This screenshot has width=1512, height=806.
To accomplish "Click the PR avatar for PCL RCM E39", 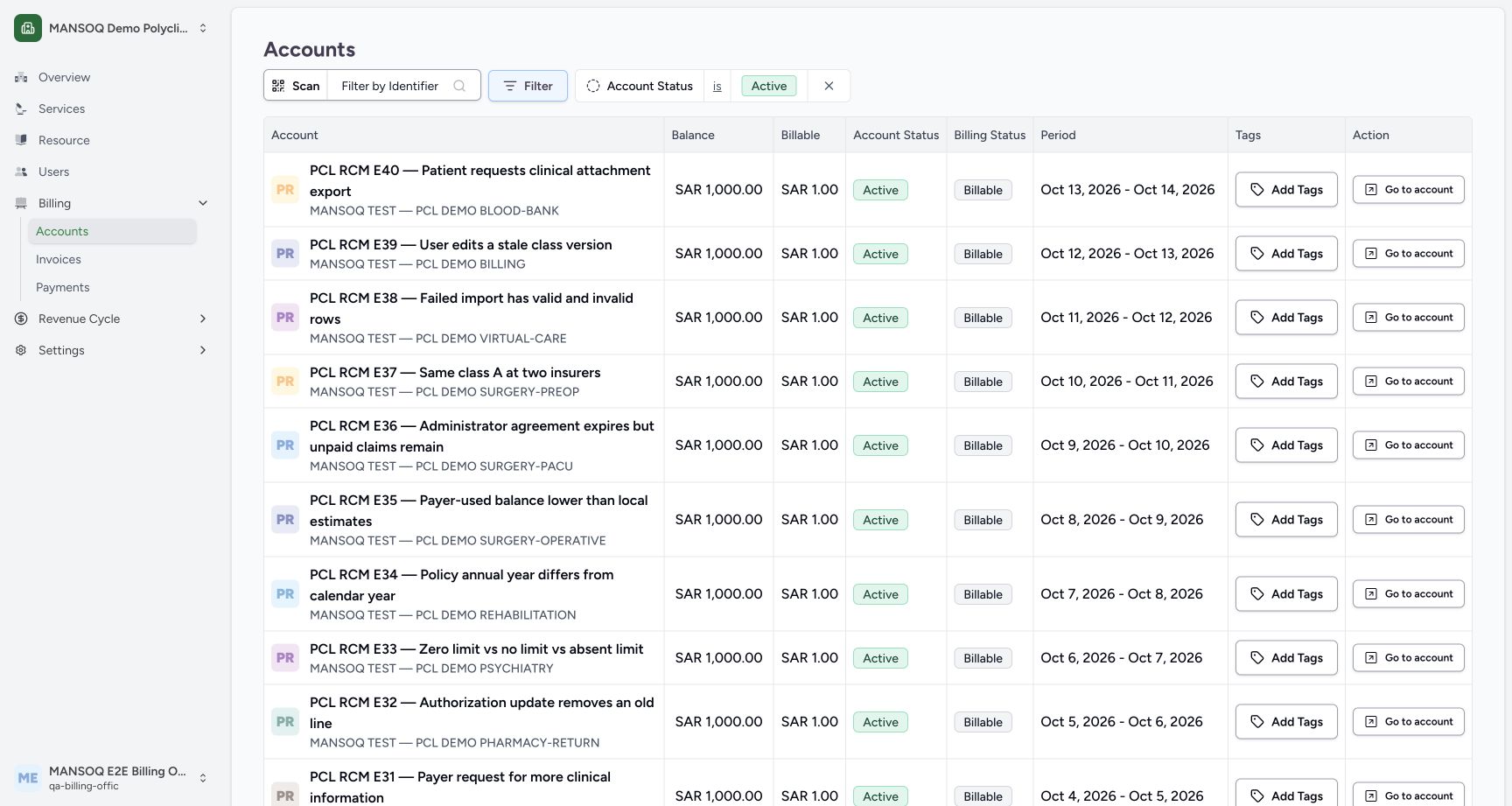I will [x=285, y=254].
